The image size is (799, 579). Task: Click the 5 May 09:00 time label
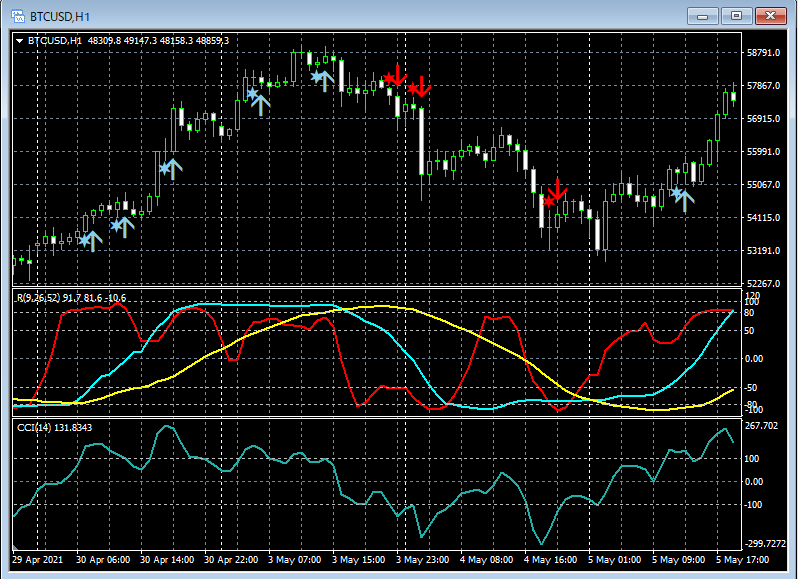tap(678, 560)
